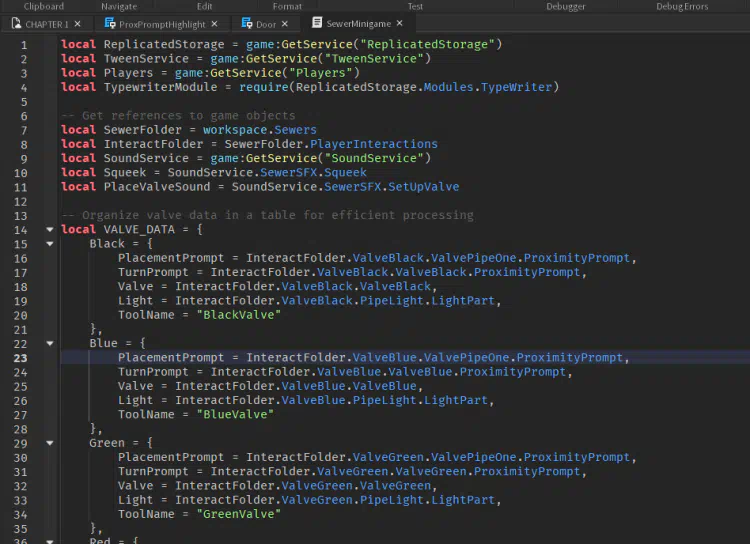Click PlayerInteractions on line 8
This screenshot has width=750, height=544.
click(374, 144)
